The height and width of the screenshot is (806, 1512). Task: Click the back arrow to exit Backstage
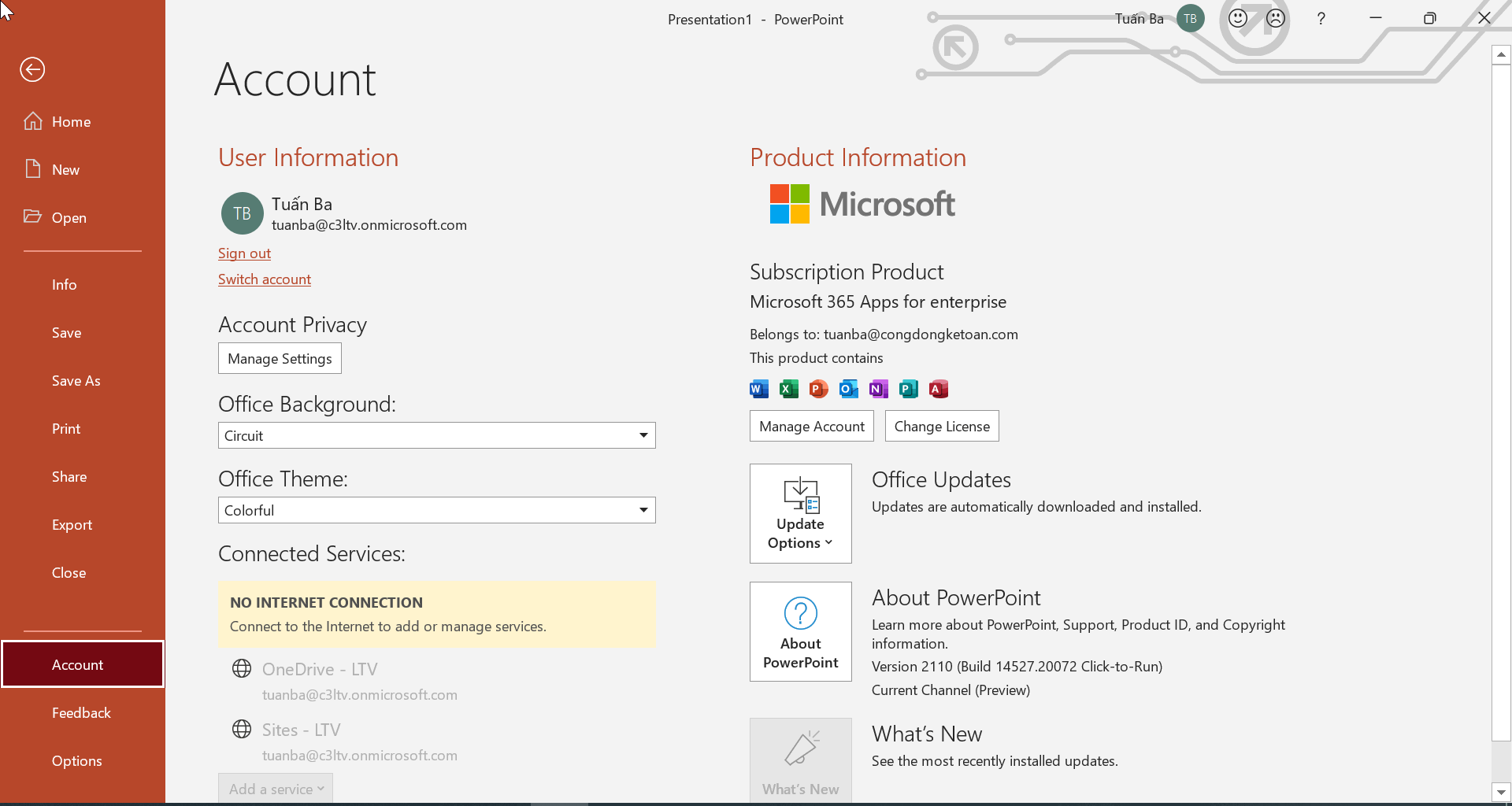32,69
